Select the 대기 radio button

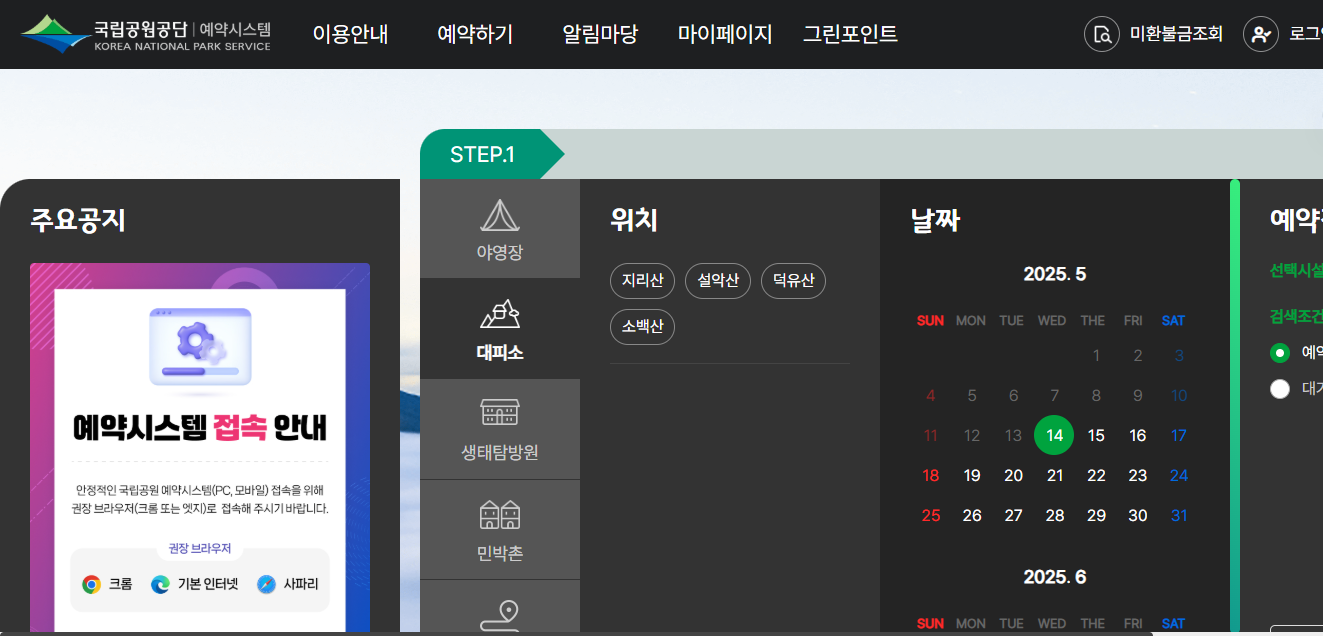point(1280,389)
